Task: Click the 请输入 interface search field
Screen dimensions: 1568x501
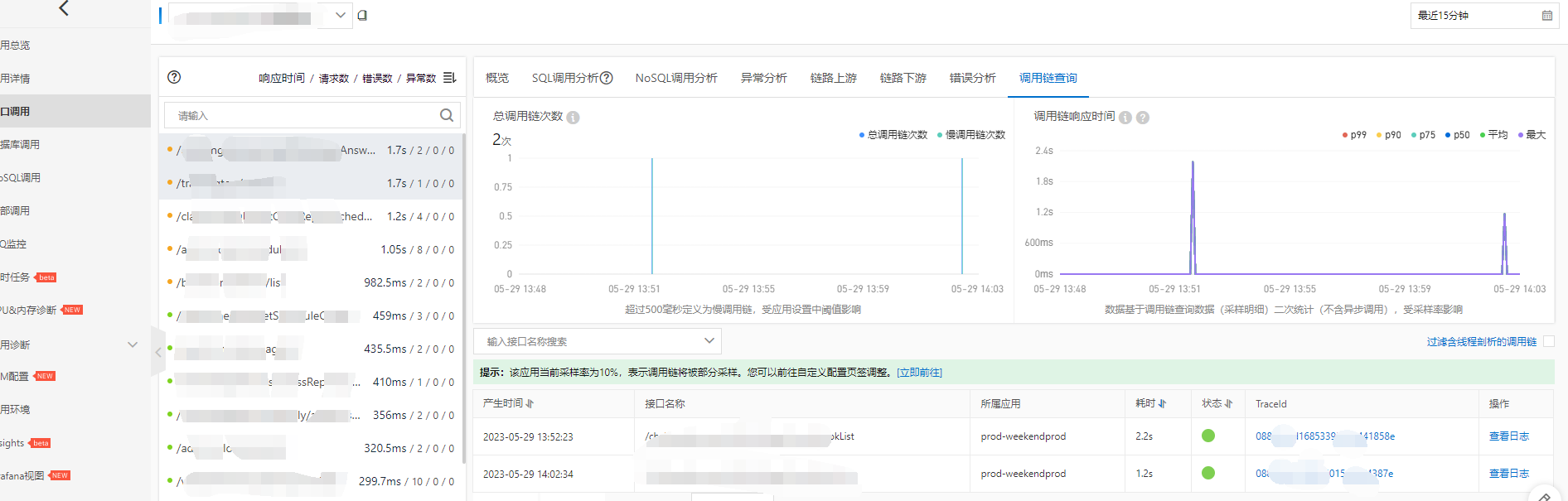Action: click(x=302, y=116)
